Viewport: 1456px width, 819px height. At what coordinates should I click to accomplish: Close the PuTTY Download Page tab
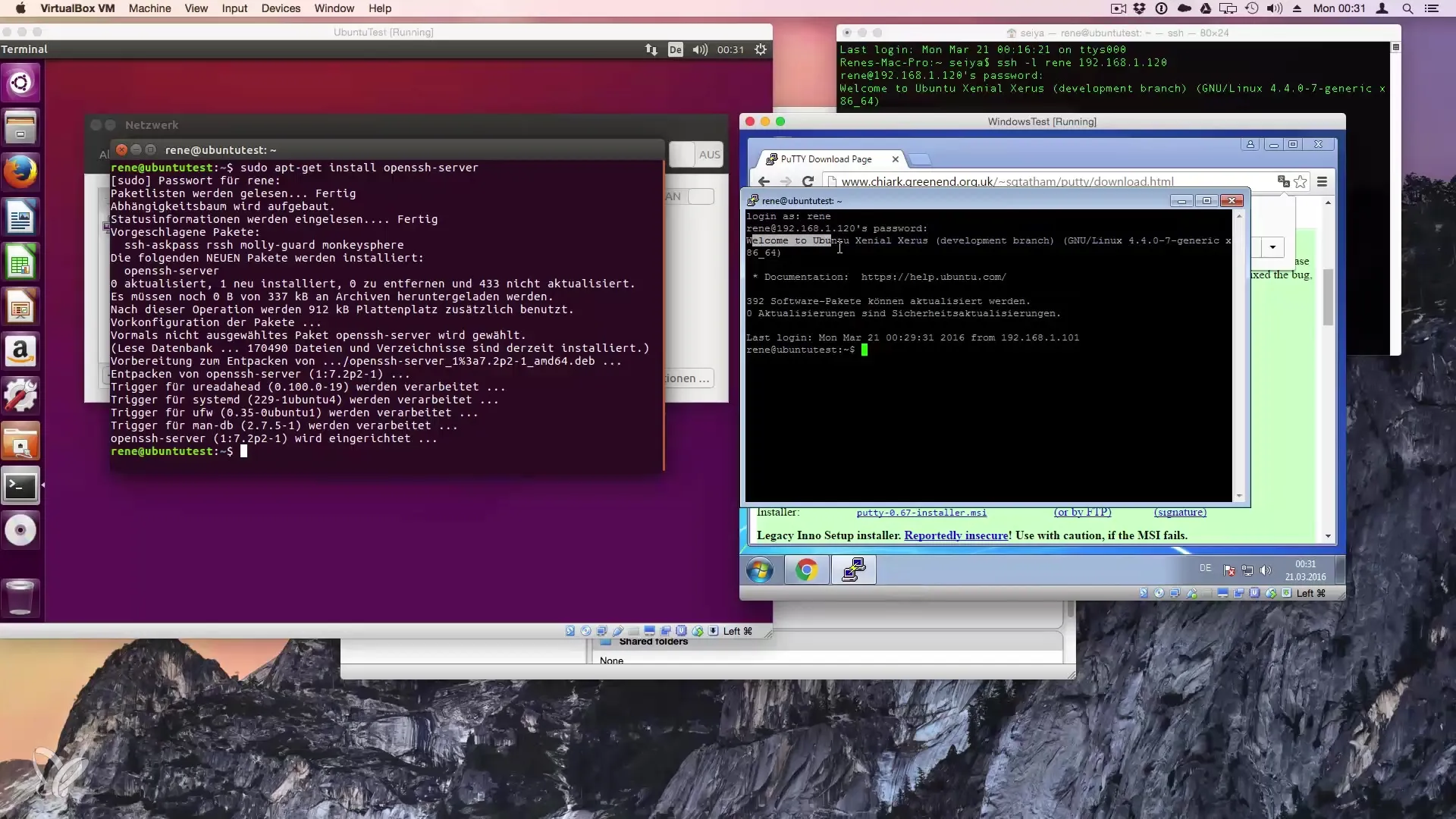click(895, 159)
